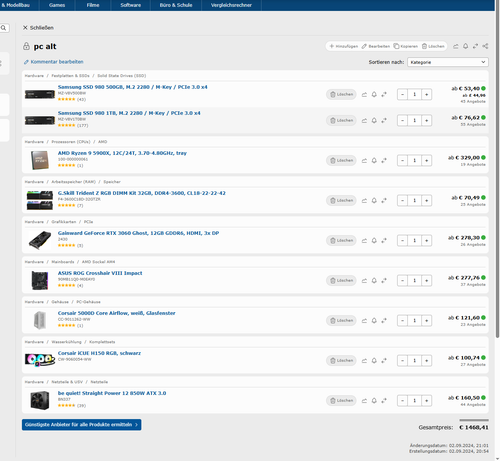Click Kopieren in the list toolbar
Viewport: 500px width, 461px height.
click(x=406, y=46)
